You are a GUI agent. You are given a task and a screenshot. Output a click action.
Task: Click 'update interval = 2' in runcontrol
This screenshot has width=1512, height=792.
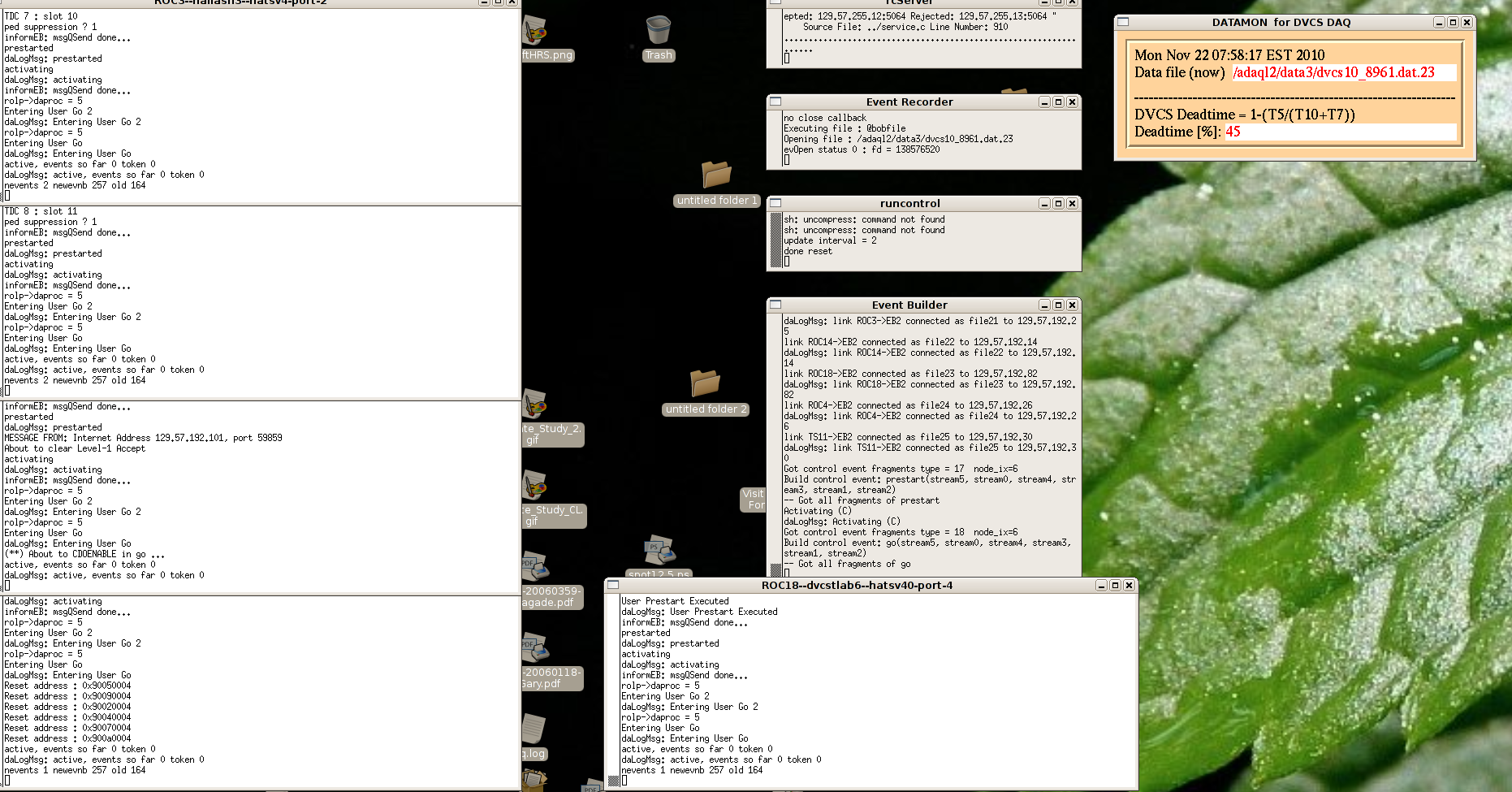pos(830,240)
